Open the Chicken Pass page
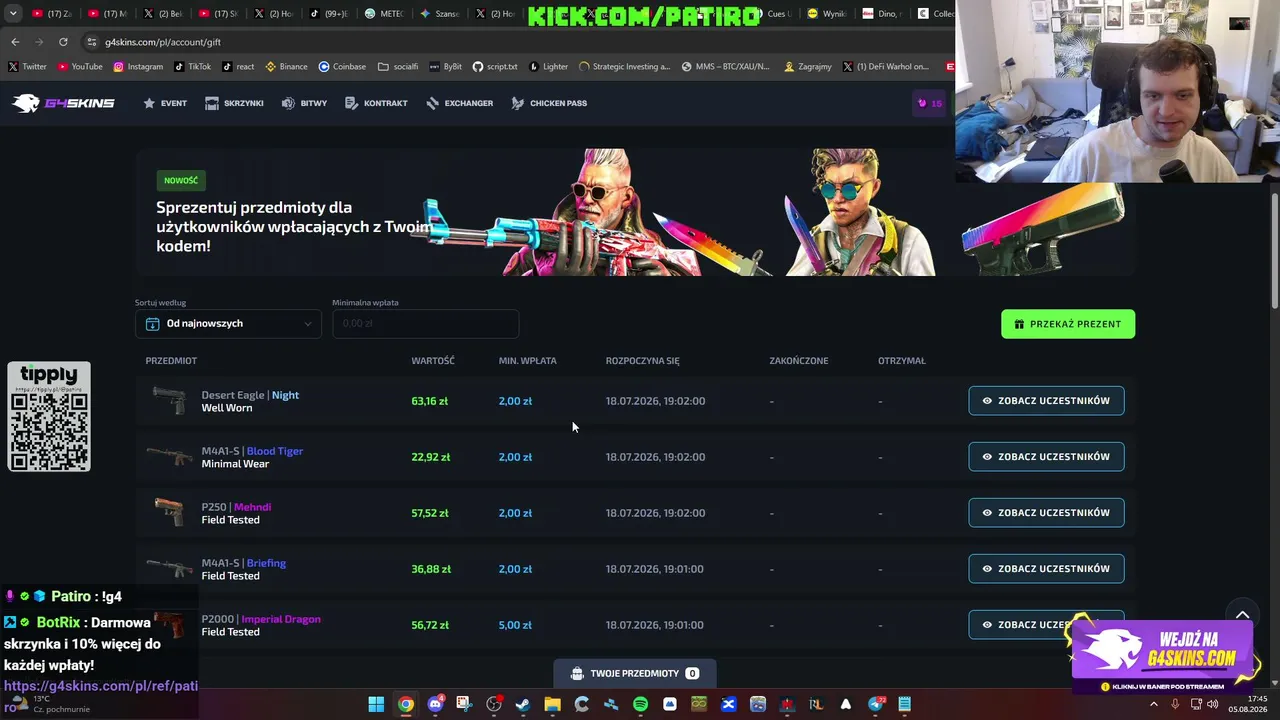 tap(549, 103)
